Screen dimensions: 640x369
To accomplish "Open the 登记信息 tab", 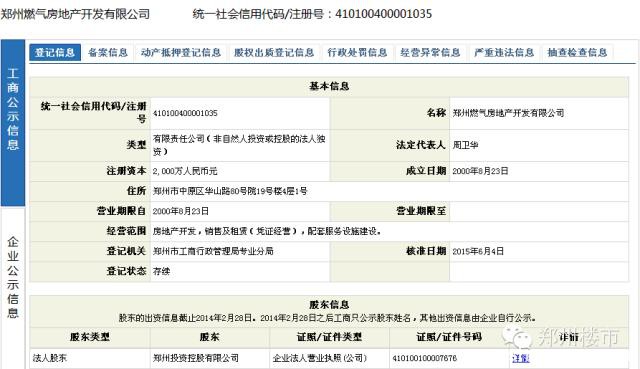I will click(x=55, y=53).
